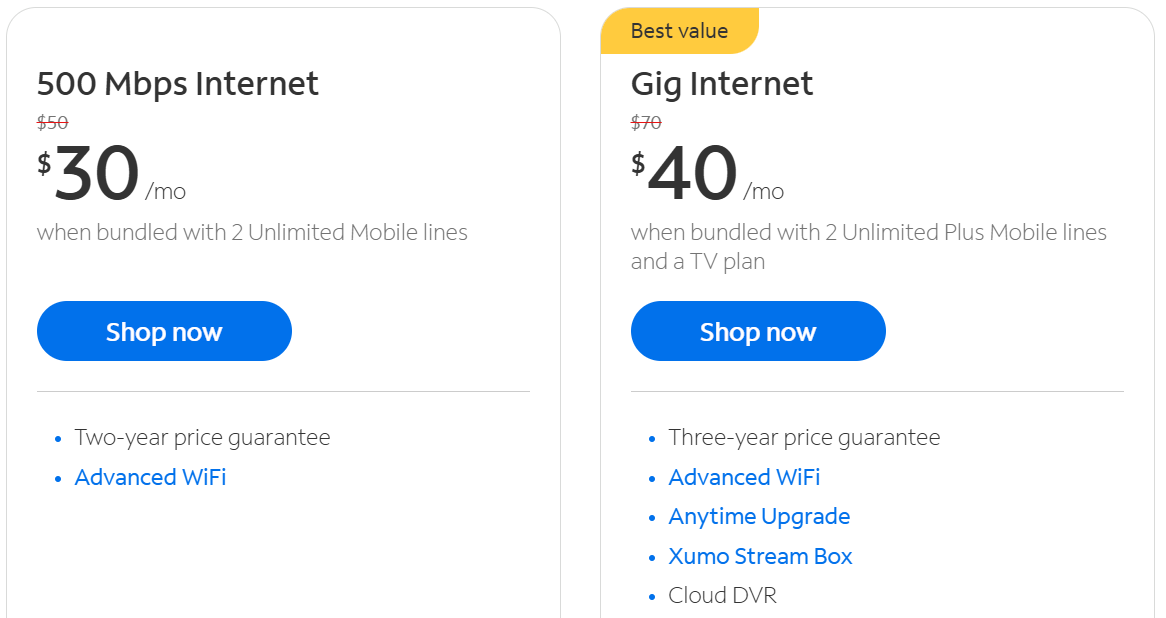Select the Gig Internet plan heading
This screenshot has width=1166, height=618.
pyautogui.click(x=722, y=84)
